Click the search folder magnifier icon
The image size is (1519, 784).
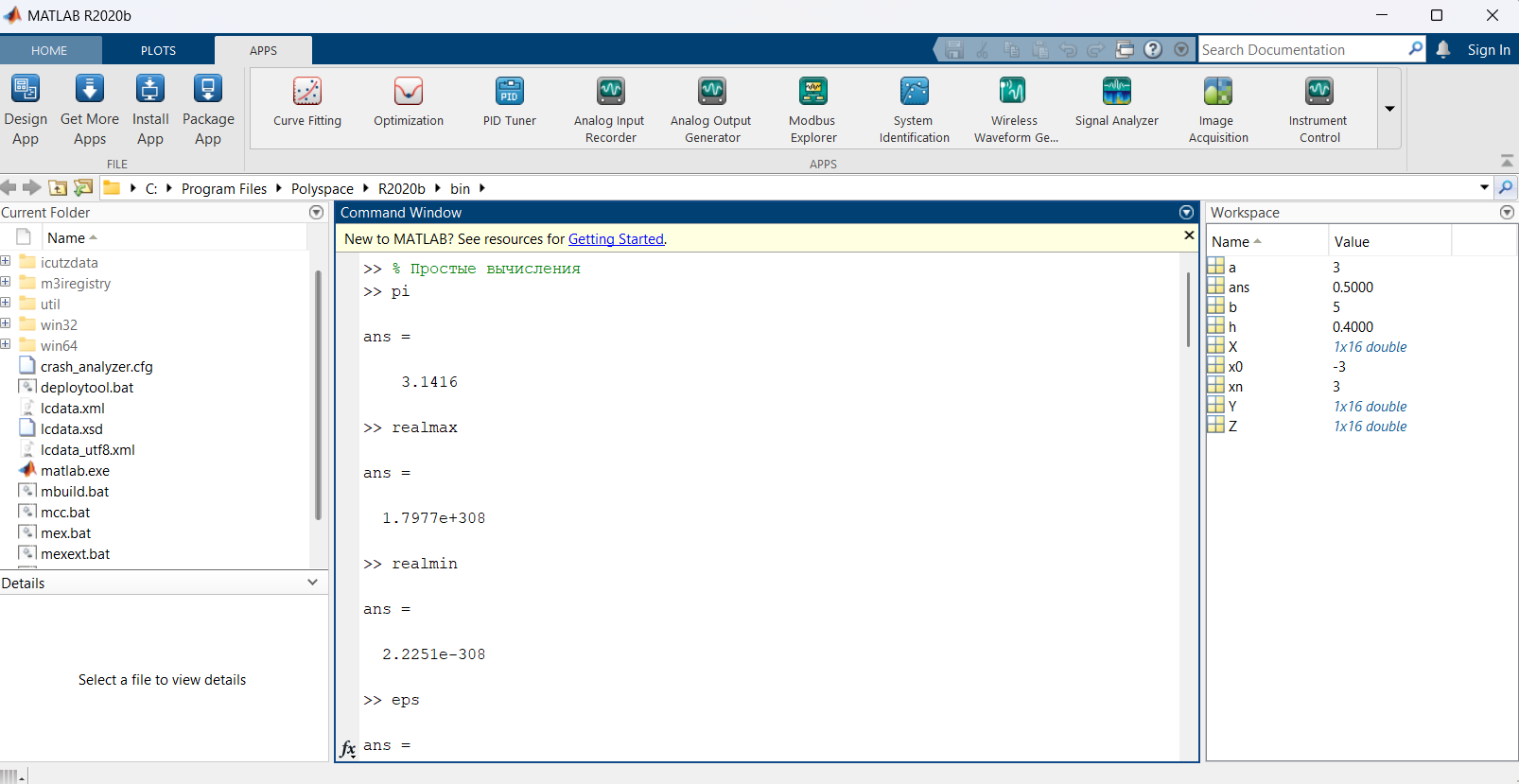click(x=1506, y=187)
